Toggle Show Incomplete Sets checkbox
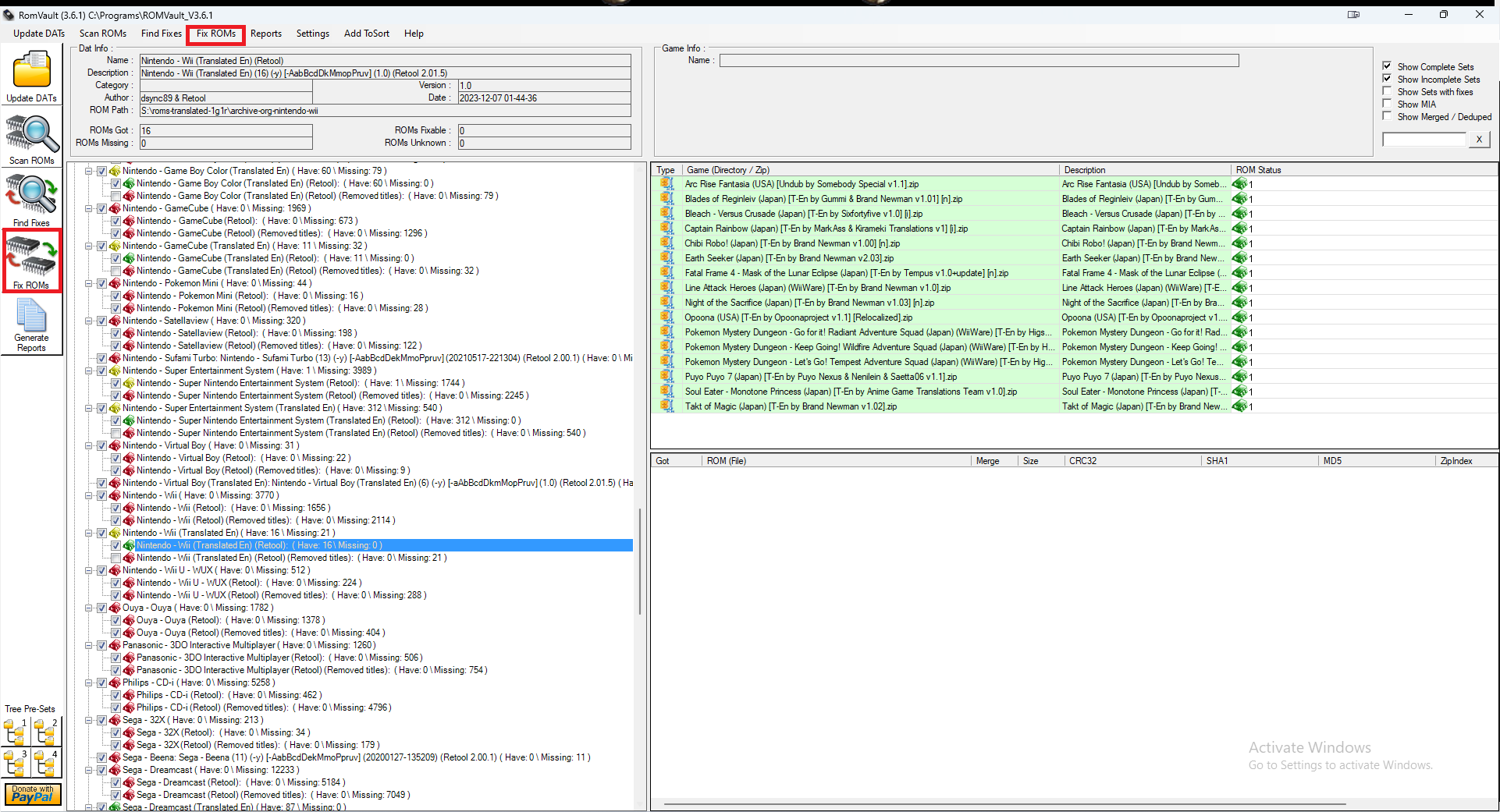 pyautogui.click(x=1387, y=79)
